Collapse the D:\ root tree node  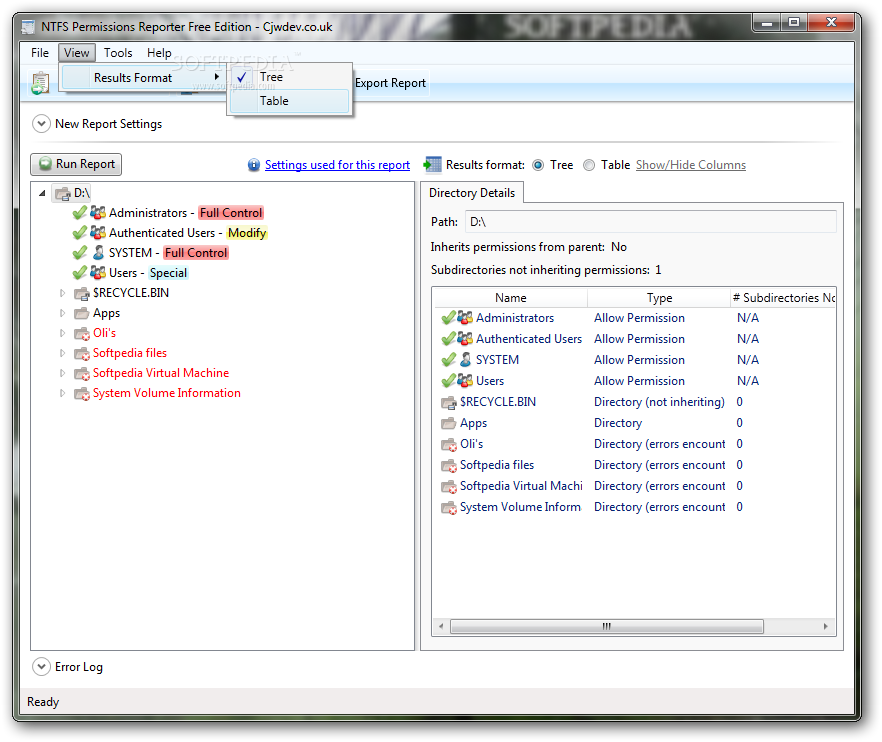click(42, 193)
